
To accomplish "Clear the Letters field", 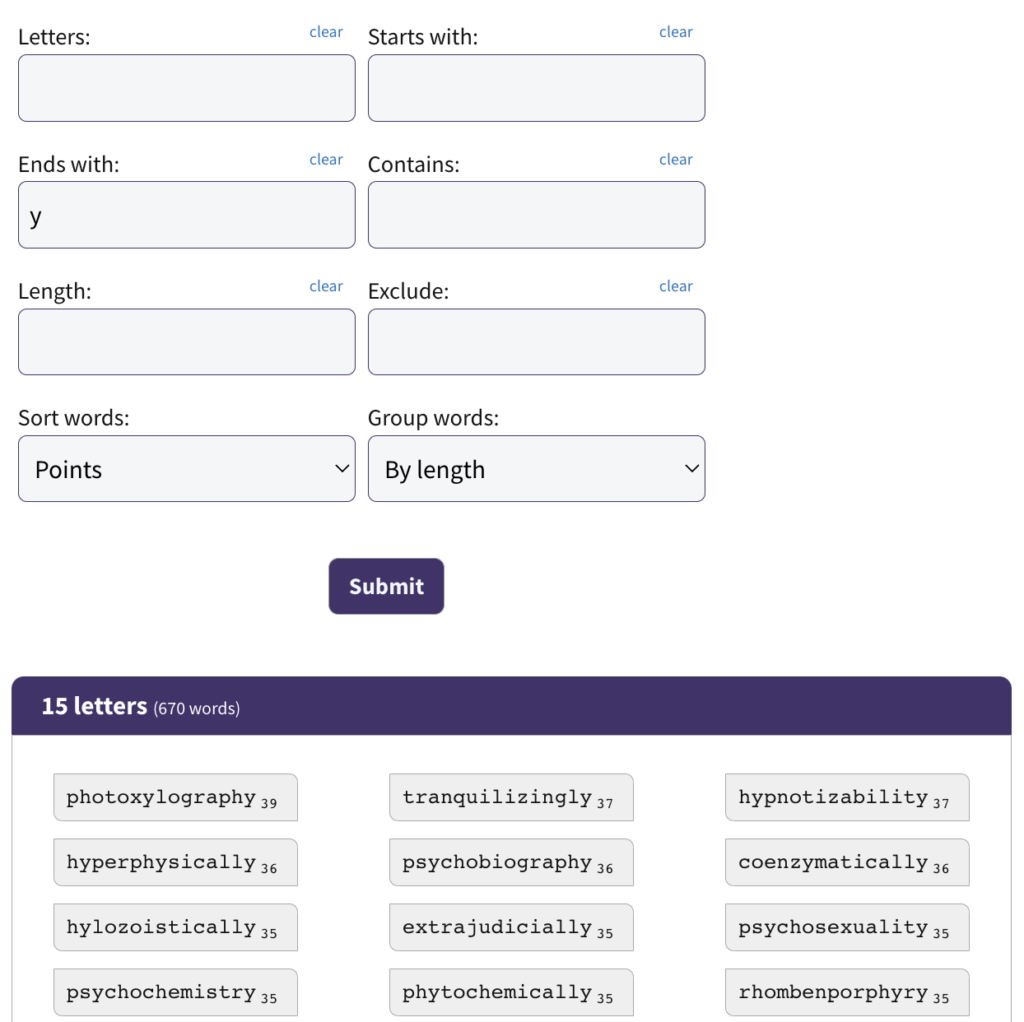I will click(326, 32).
